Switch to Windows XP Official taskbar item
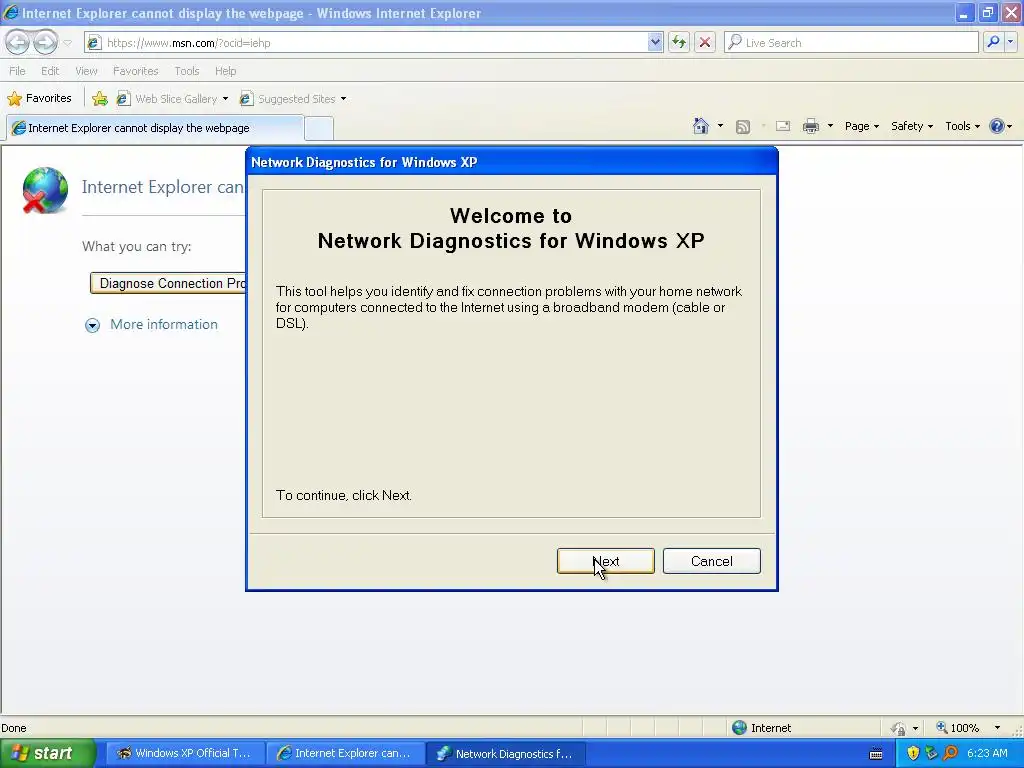The height and width of the screenshot is (768, 1024). point(184,753)
